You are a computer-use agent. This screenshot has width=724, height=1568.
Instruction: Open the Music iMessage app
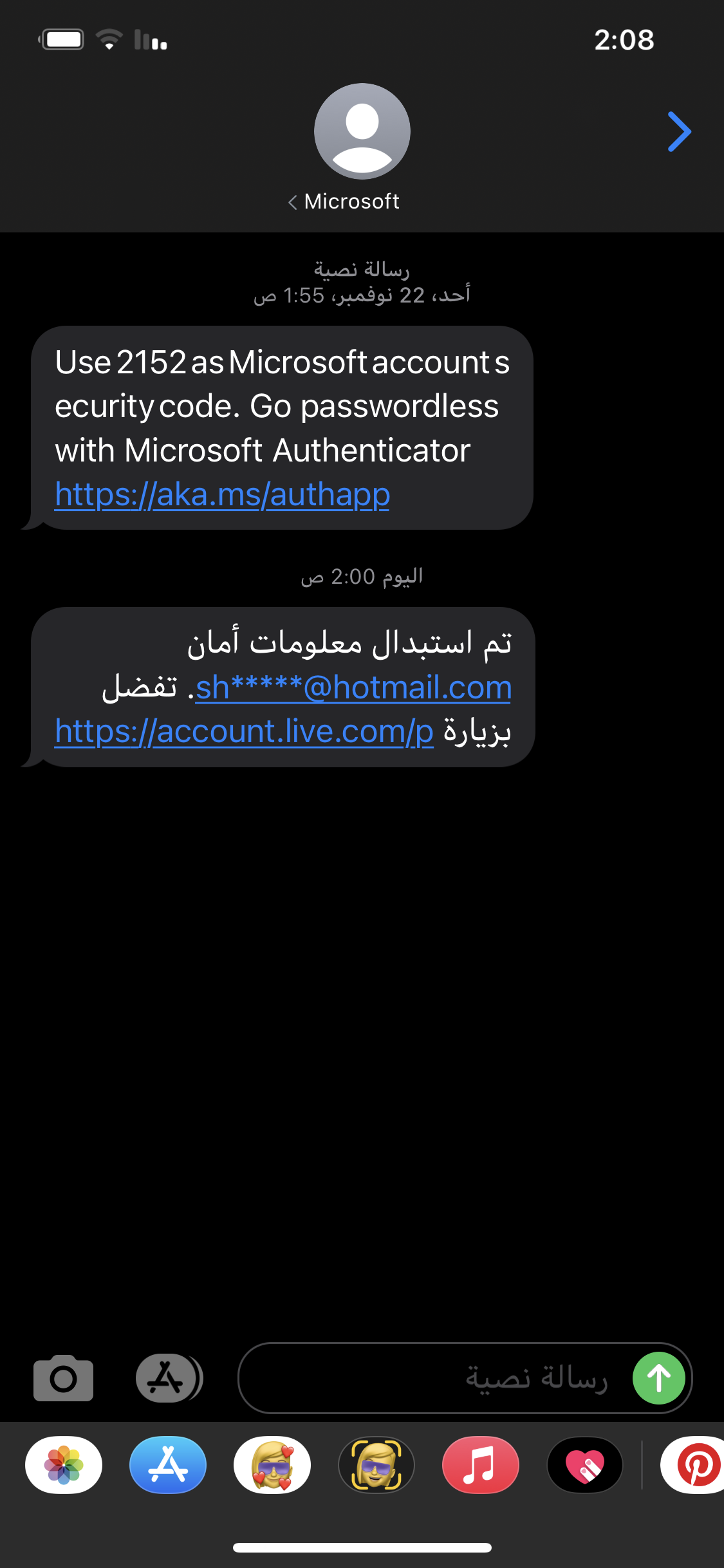coord(481,1464)
